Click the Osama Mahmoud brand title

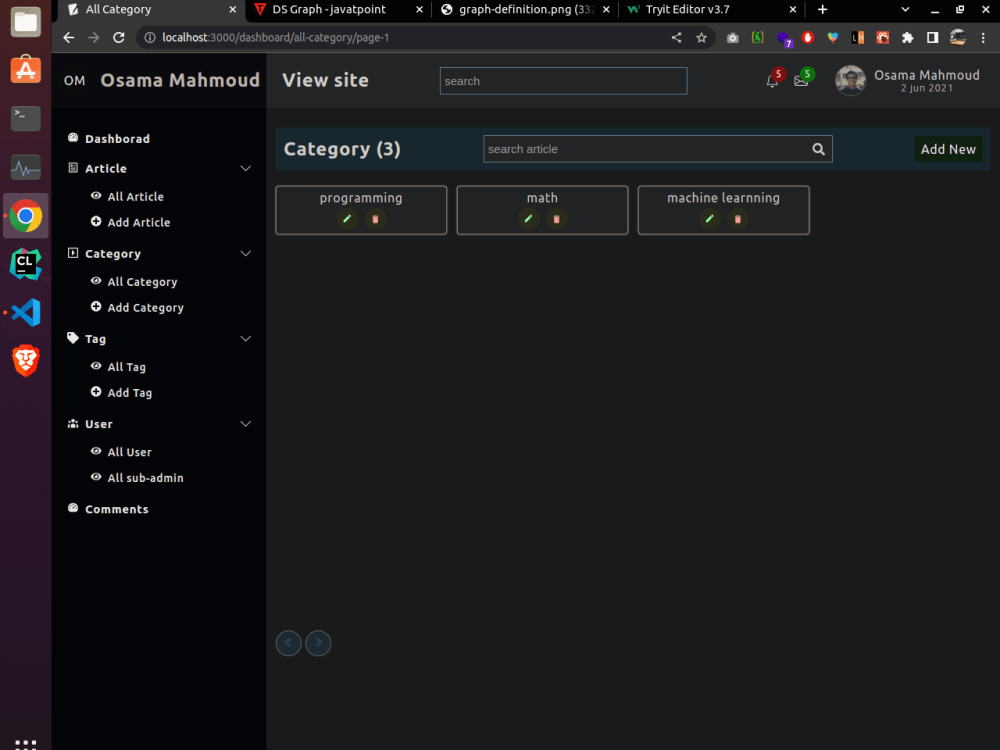pos(180,80)
